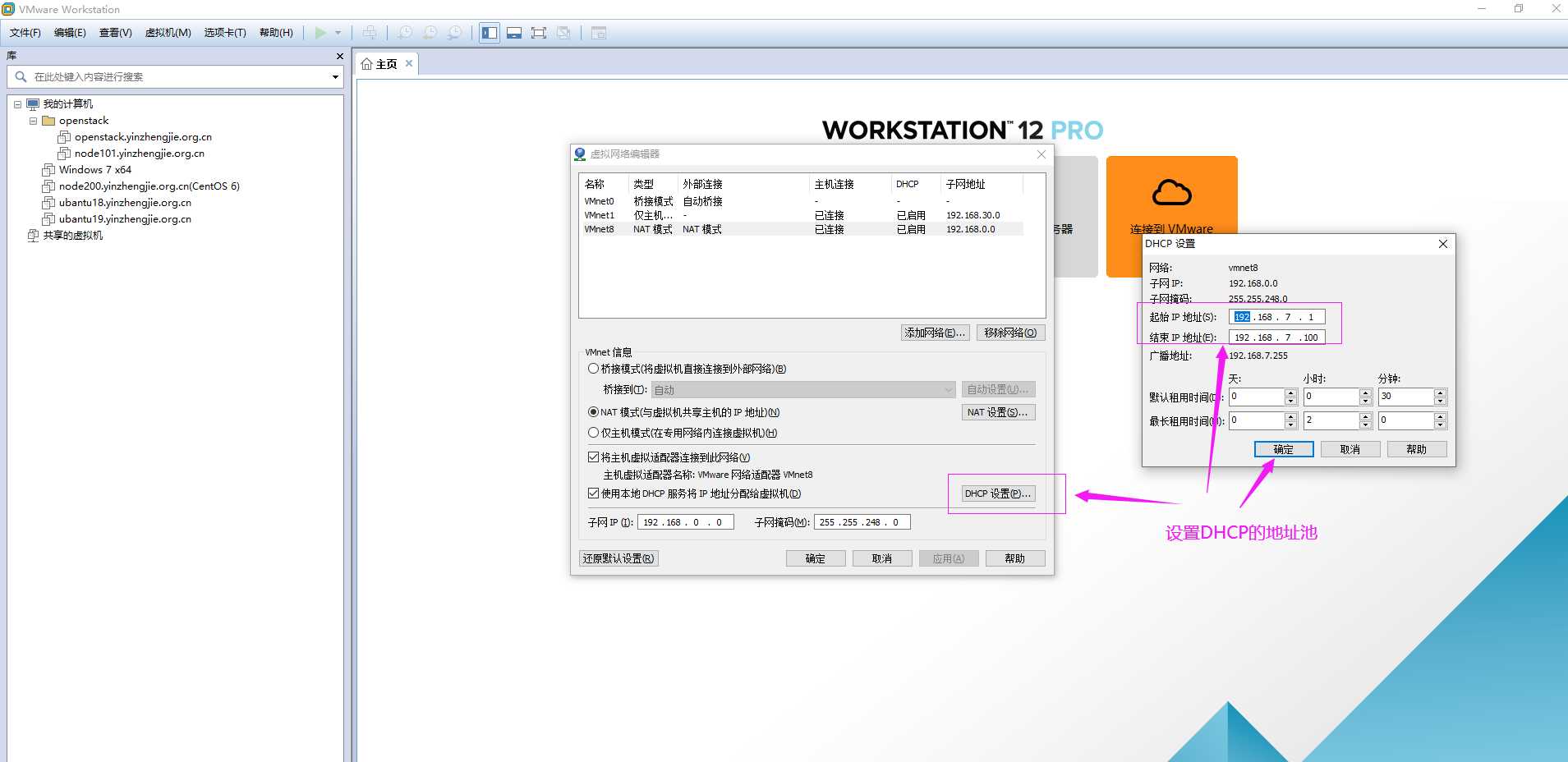Image resolution: width=1568 pixels, height=762 pixels.
Task: Click 取消 in the DHCP 设置 dialog
Action: [x=1350, y=449]
